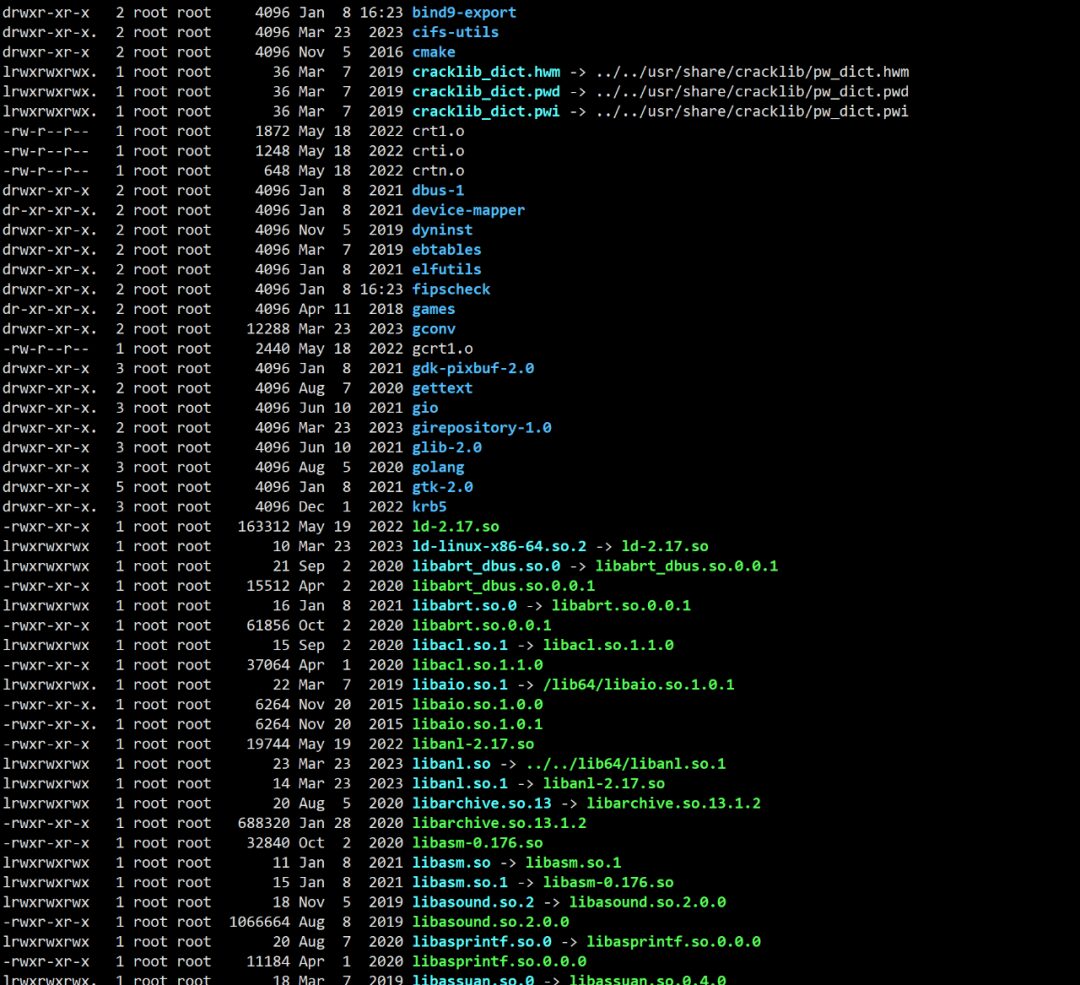The height and width of the screenshot is (985, 1080).
Task: Select the ../../lib64/libanl.so.1 target path
Action: pos(625,764)
